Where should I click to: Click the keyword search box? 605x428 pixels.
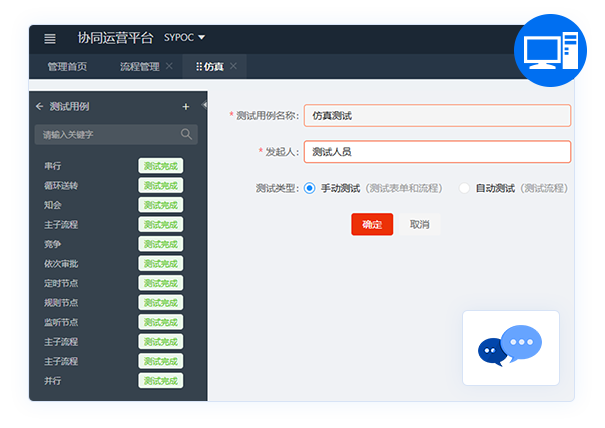tap(116, 134)
